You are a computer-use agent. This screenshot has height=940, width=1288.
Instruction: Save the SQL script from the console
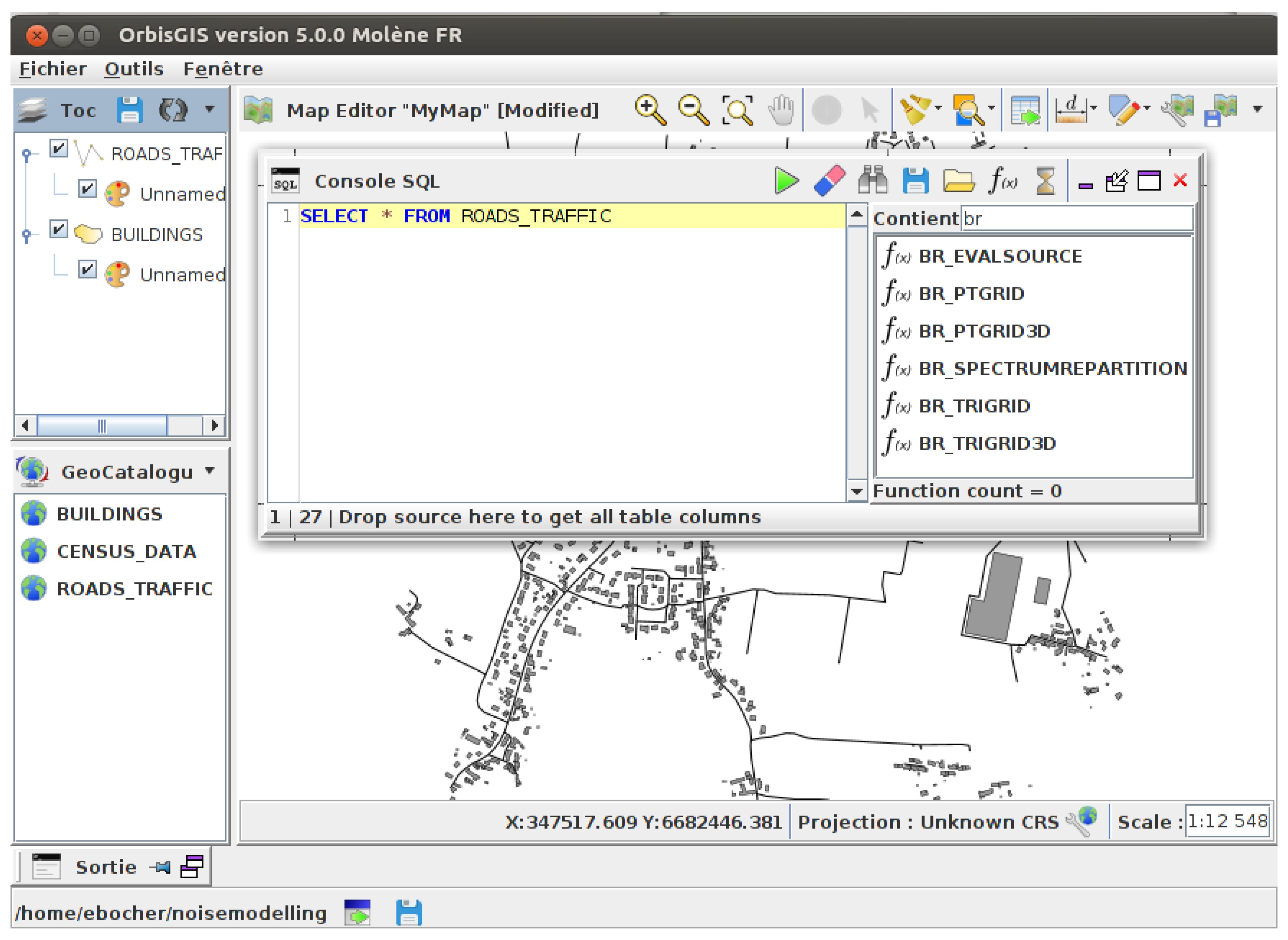point(916,181)
